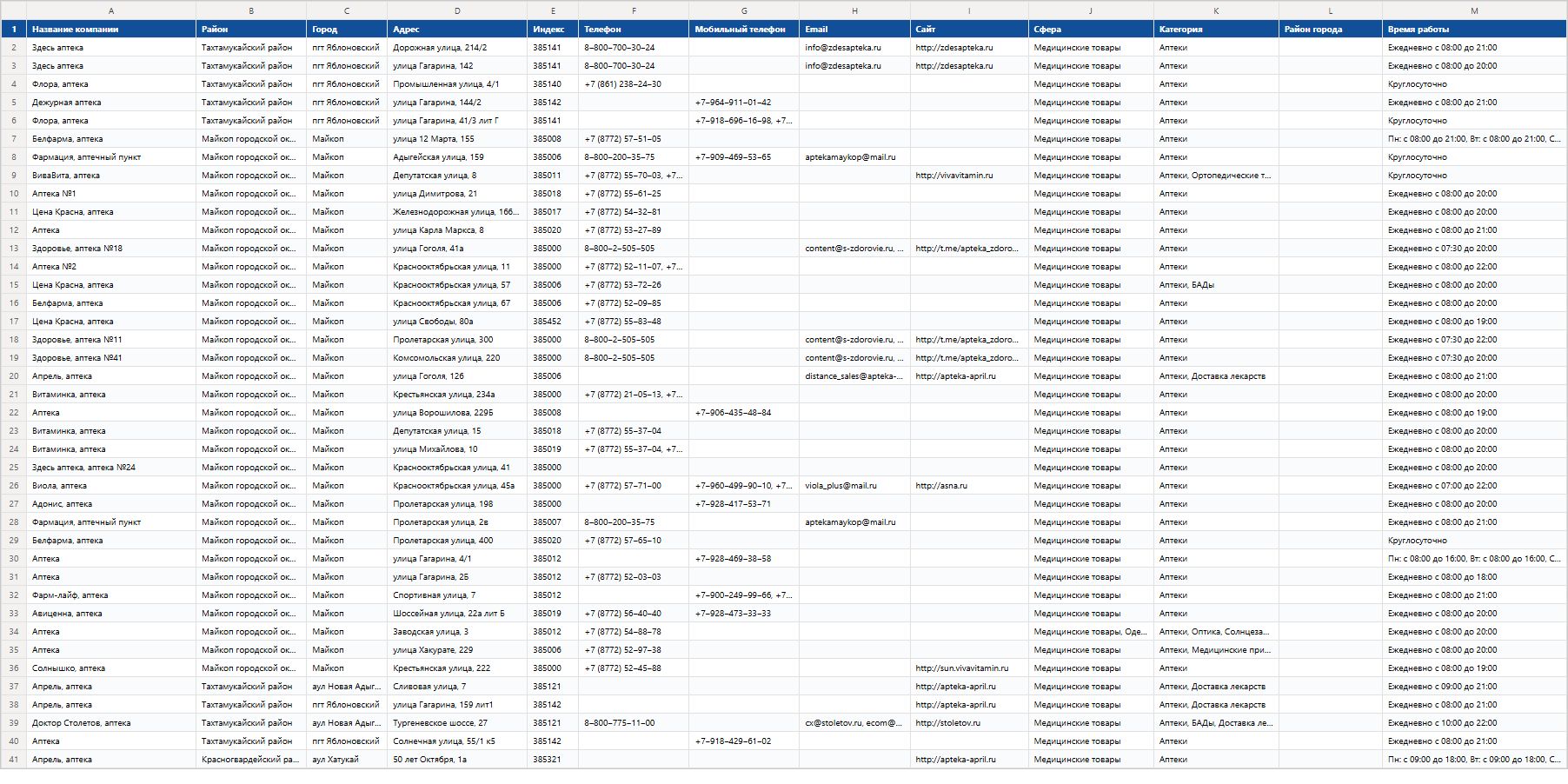Click the address 'улица Карла Маркса, 8'

457,229
